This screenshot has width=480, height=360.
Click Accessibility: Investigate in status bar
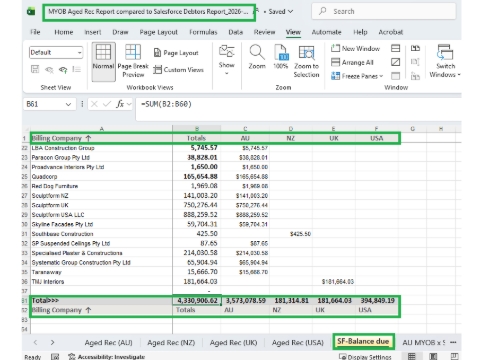[106, 357]
